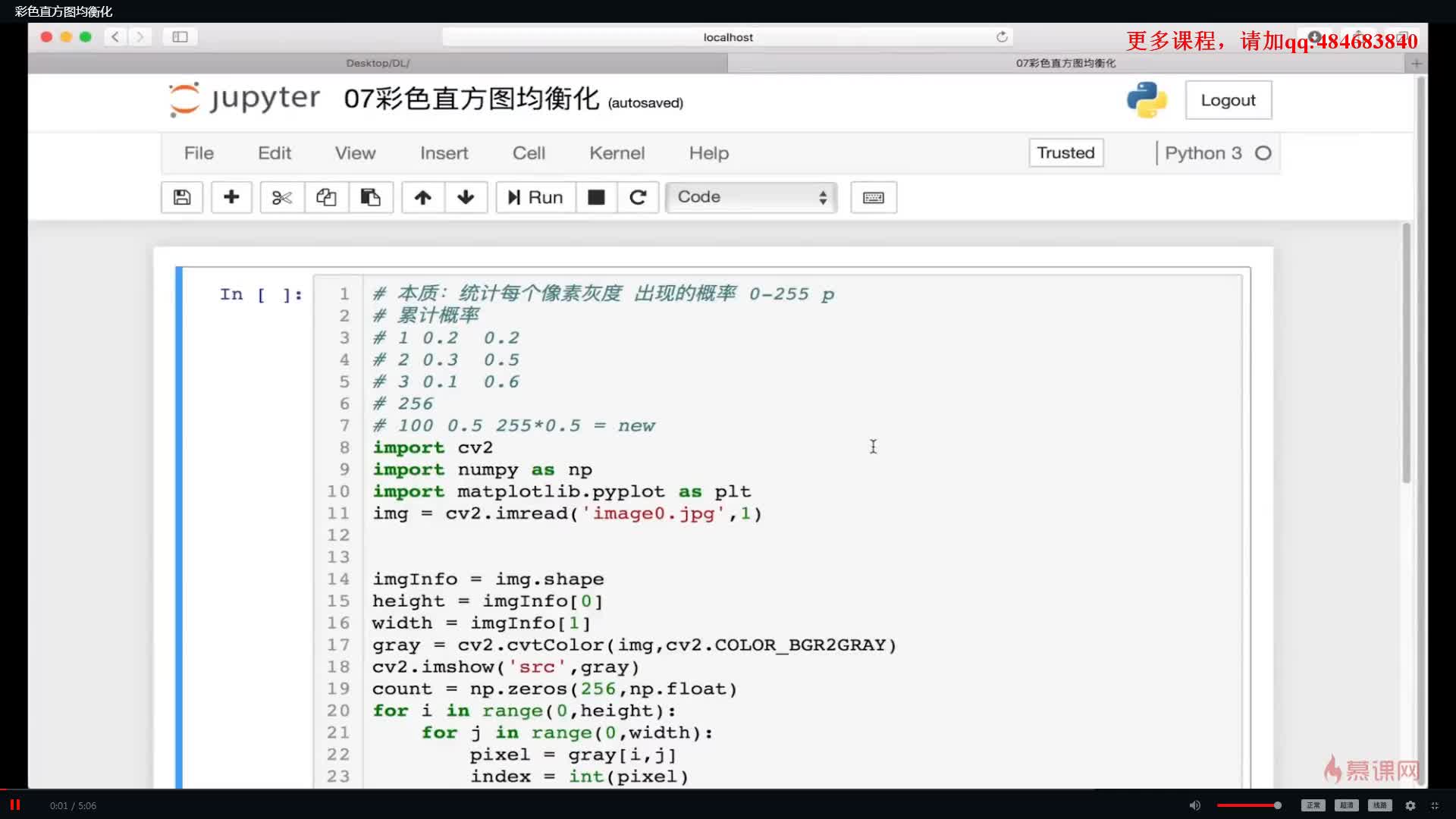
Task: Open video player settings gear
Action: click(x=1410, y=805)
